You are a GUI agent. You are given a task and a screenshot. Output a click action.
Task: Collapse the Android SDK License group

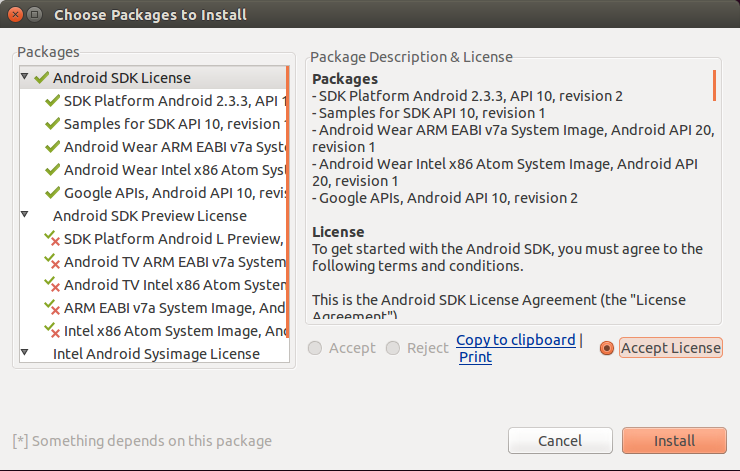[25, 76]
